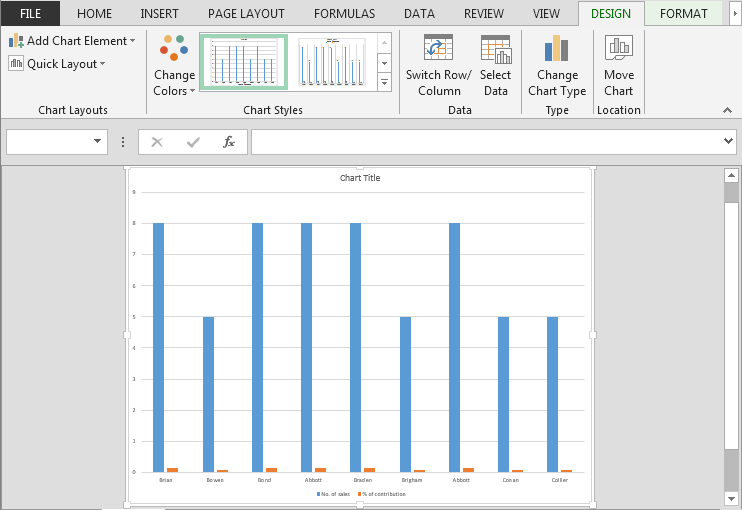
Task: Collapse the ribbon with the caret arrow
Action: coord(727,110)
